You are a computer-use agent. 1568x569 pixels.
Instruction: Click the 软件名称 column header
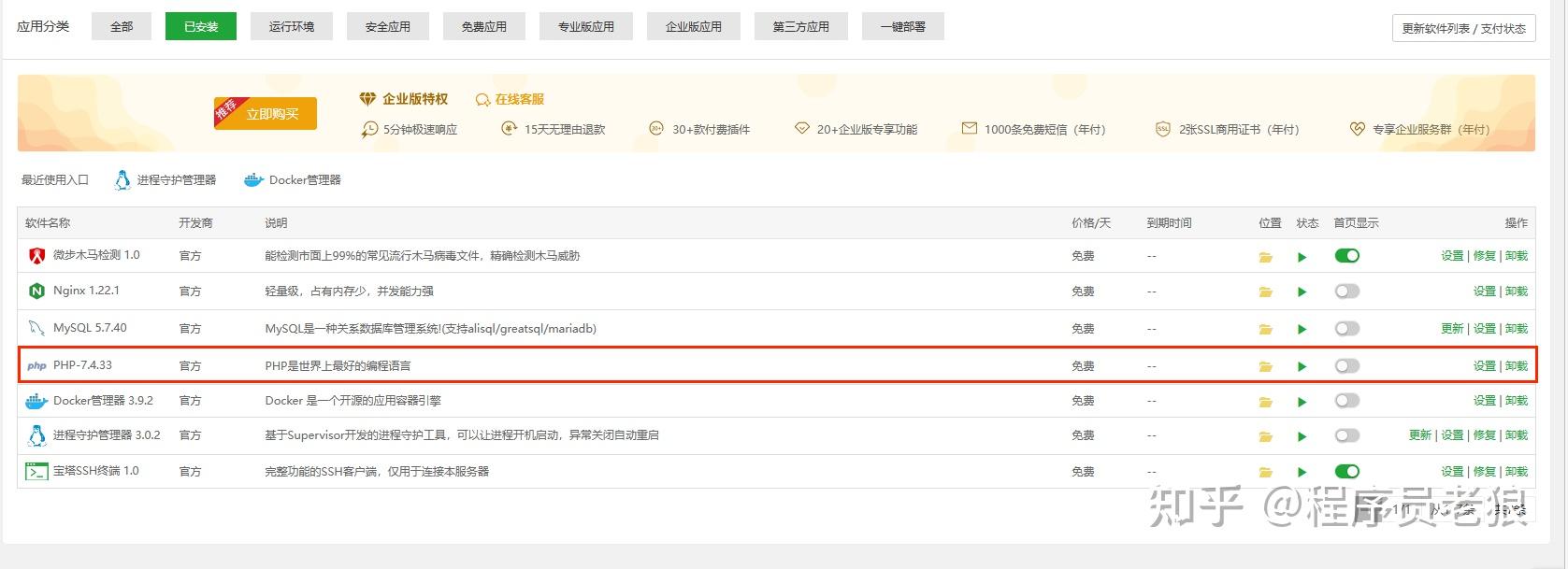(48, 222)
